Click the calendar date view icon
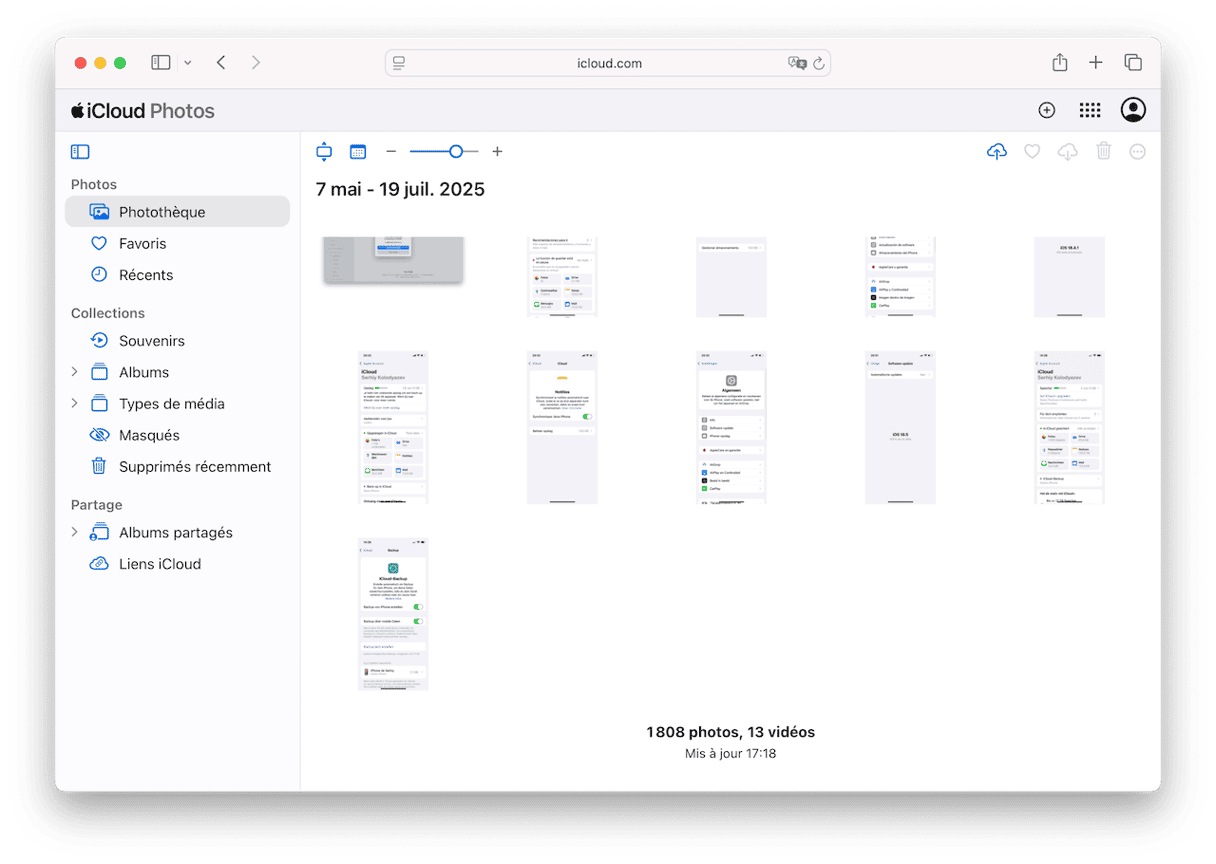Screen dimensions: 1216x864 click(358, 152)
